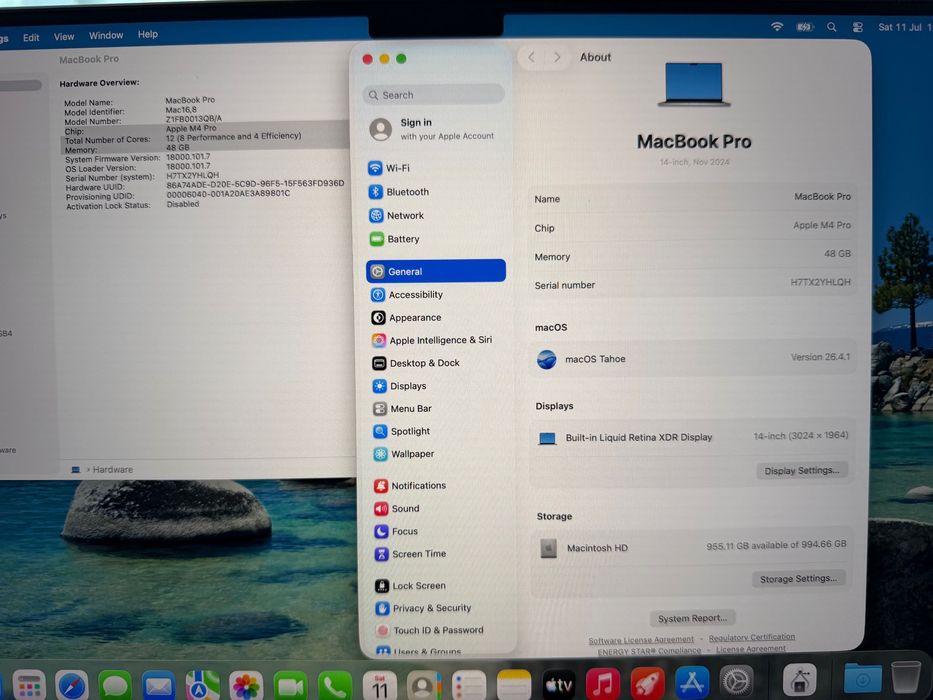The image size is (933, 700).
Task: Open Maps from the Dock
Action: coord(202,686)
